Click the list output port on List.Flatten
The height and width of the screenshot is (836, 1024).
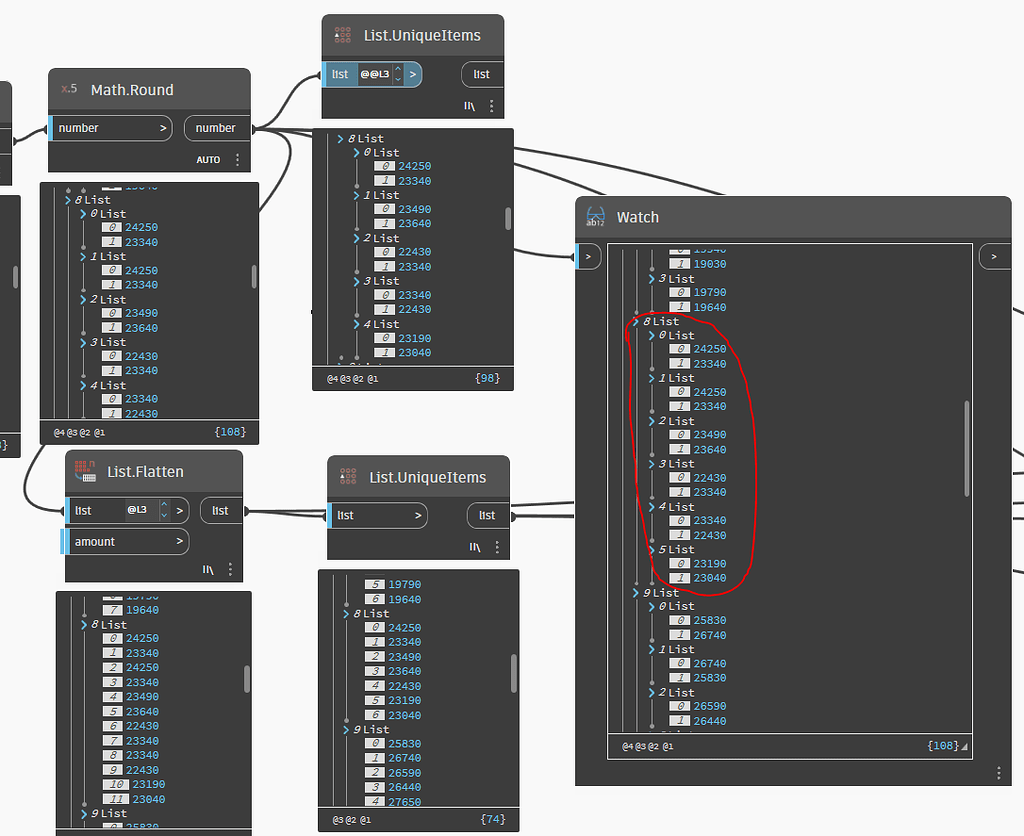click(x=221, y=510)
